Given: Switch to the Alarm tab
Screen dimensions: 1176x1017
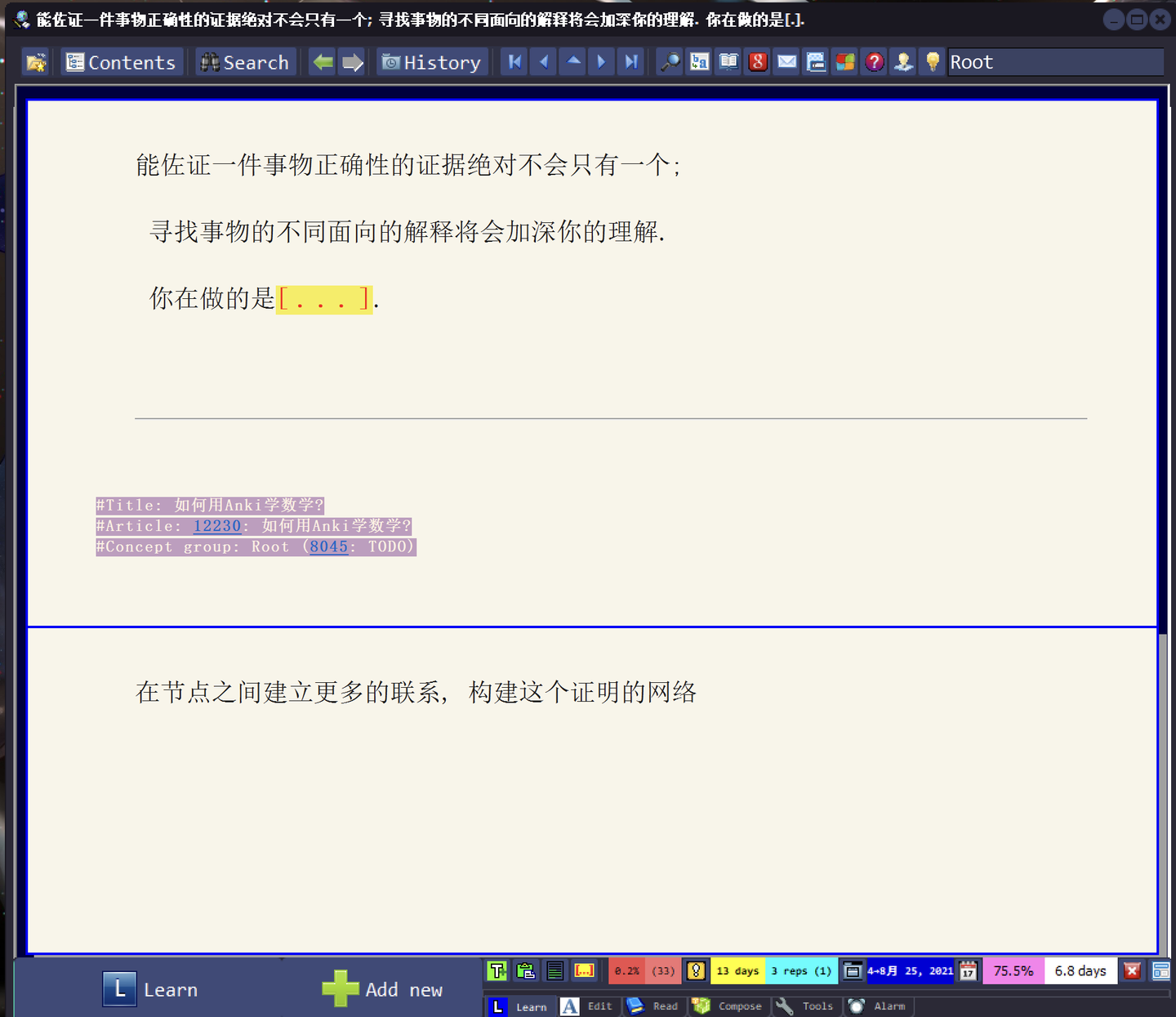Looking at the screenshot, I should 878,1006.
